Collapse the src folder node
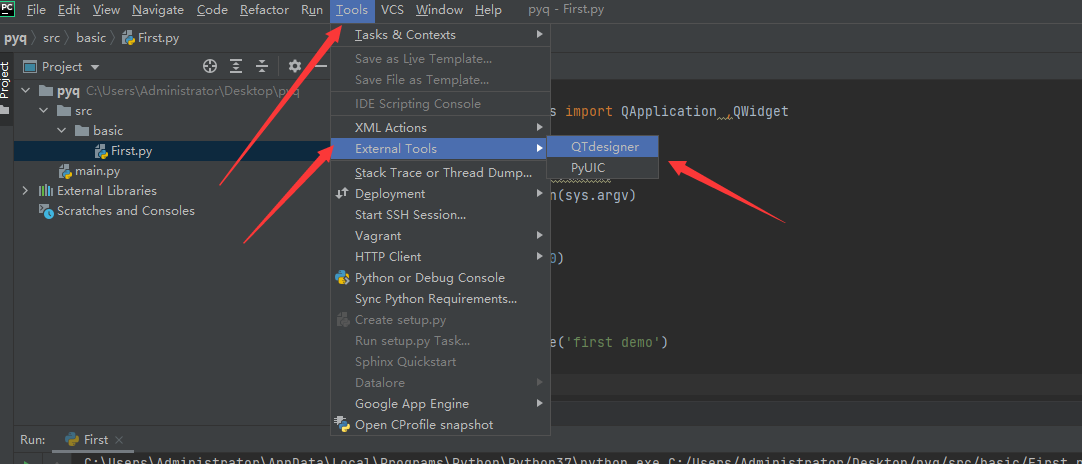Image resolution: width=1082 pixels, height=464 pixels. (43, 110)
